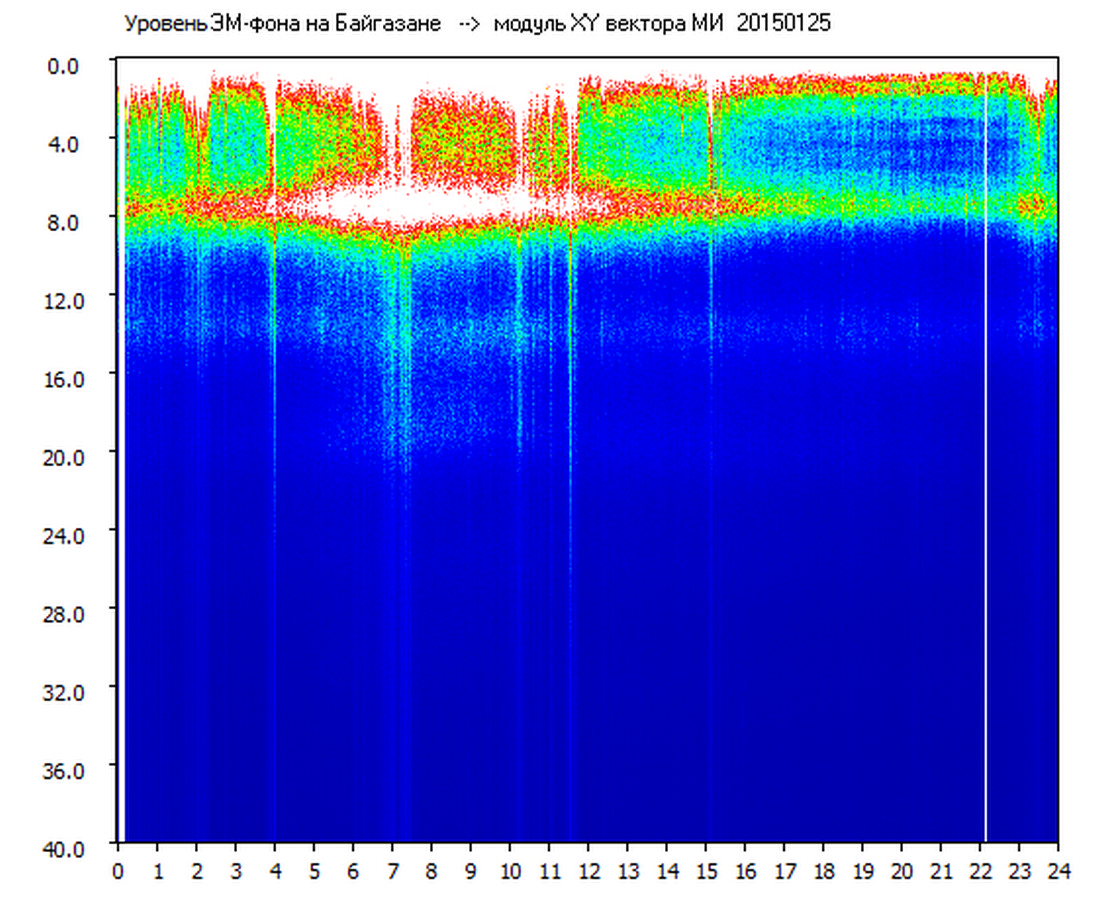
Task: Click the y-axis label '24.0'
Action: coord(65,537)
